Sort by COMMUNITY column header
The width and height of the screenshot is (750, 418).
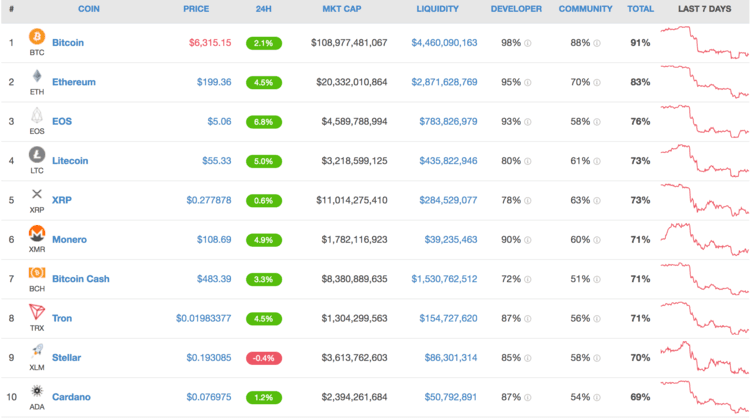click(585, 9)
